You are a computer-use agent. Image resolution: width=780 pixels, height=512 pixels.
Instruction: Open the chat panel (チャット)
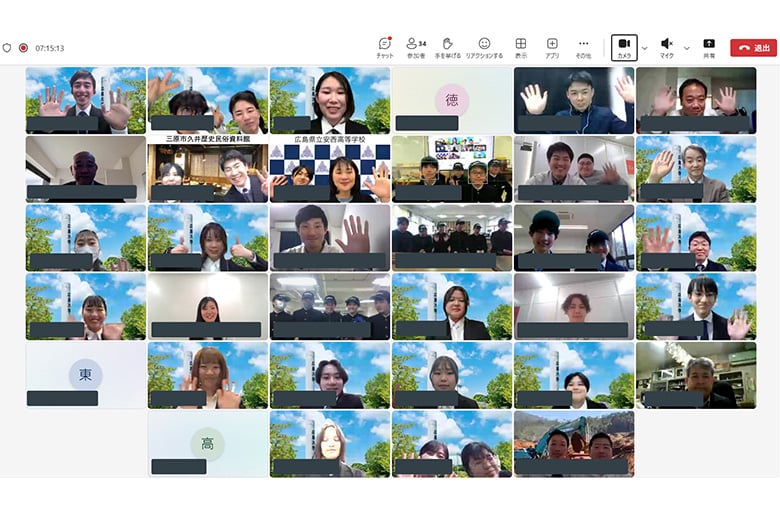[x=385, y=48]
